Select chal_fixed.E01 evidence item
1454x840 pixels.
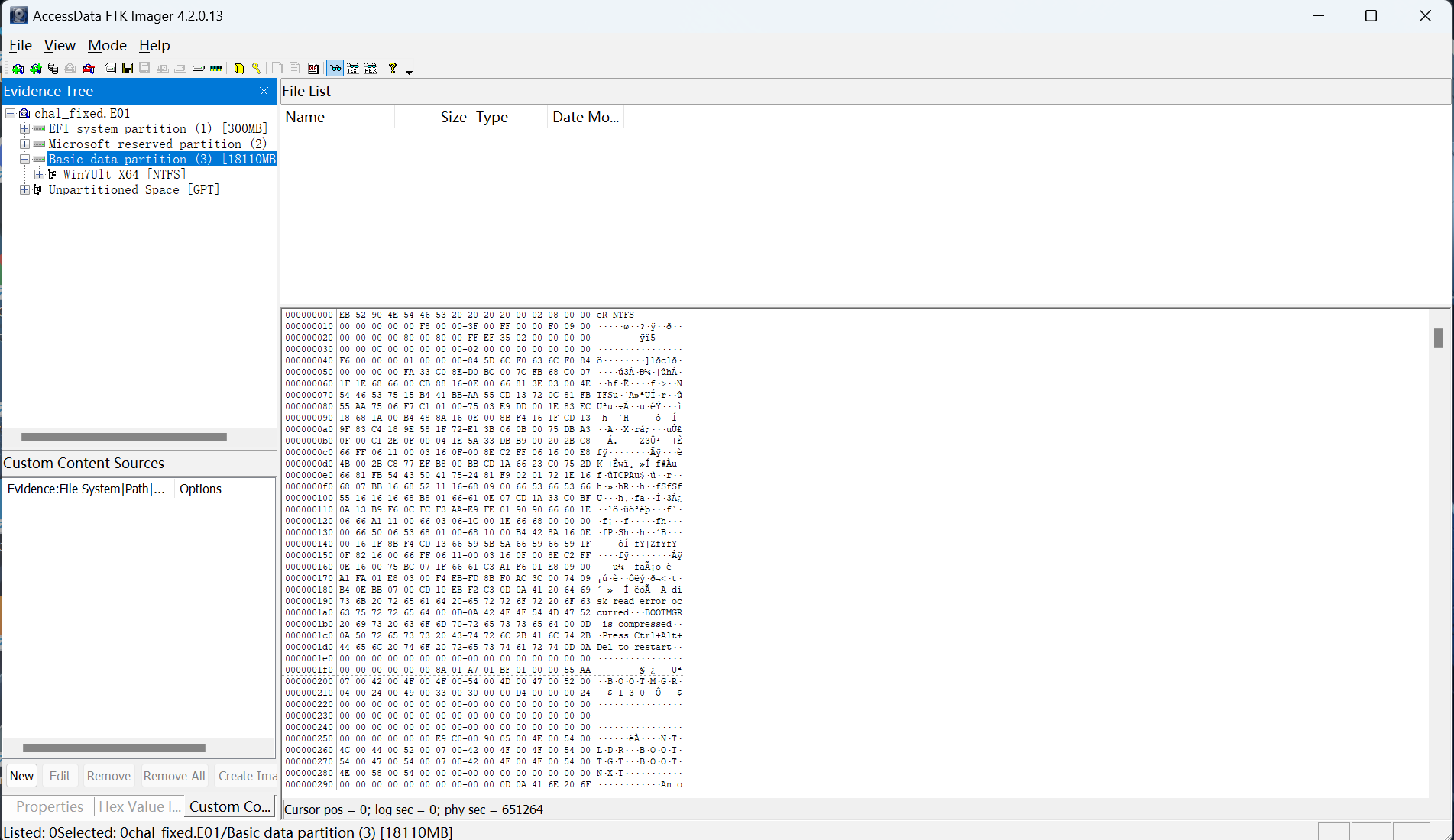82,113
